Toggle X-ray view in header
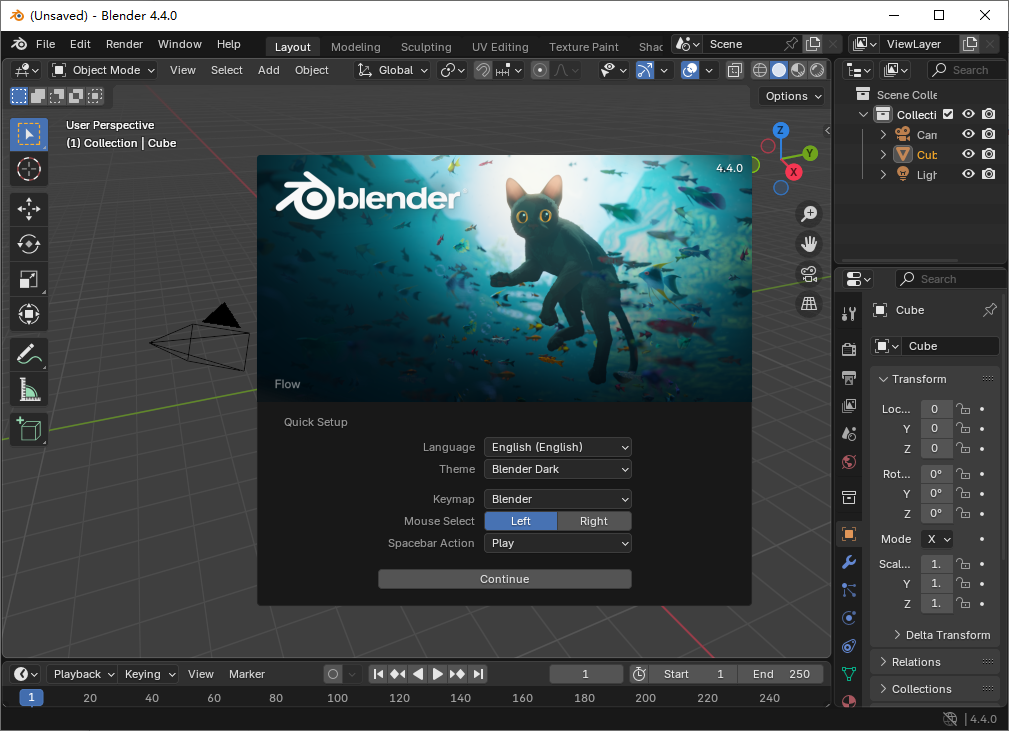Image resolution: width=1009 pixels, height=731 pixels. 734,70
